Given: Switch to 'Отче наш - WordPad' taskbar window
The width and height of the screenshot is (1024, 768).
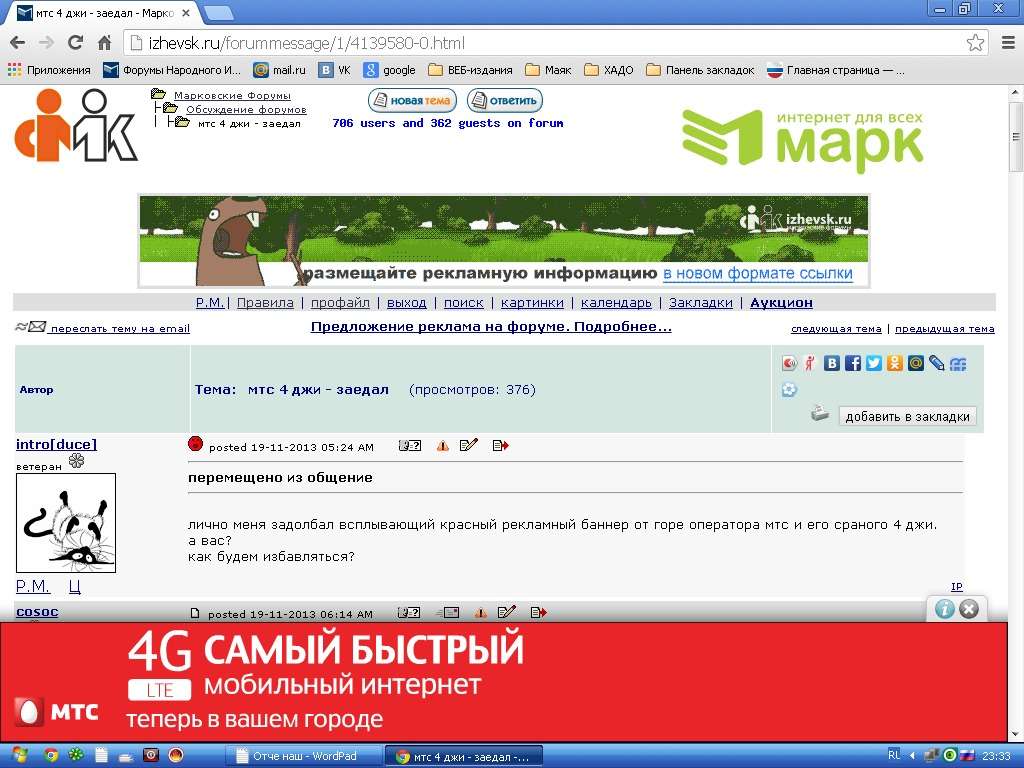Looking at the screenshot, I should click(x=303, y=756).
